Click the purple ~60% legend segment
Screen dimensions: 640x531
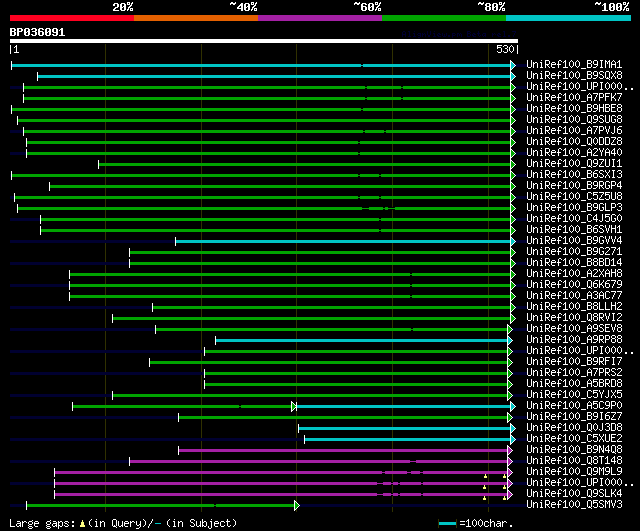click(320, 18)
